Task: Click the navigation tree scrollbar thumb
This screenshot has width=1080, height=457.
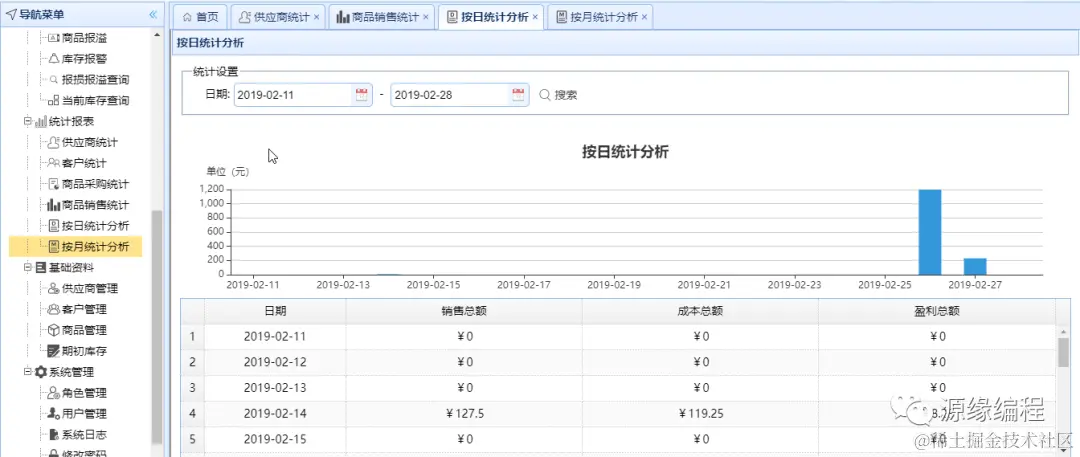Action: pos(156,327)
